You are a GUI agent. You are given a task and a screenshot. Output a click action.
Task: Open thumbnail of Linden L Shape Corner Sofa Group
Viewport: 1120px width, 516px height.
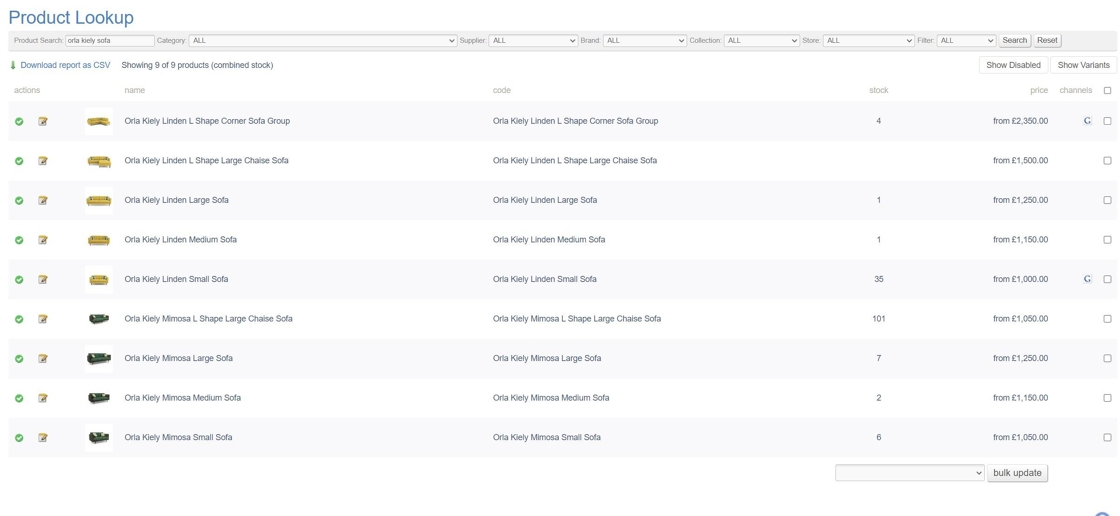click(x=99, y=121)
